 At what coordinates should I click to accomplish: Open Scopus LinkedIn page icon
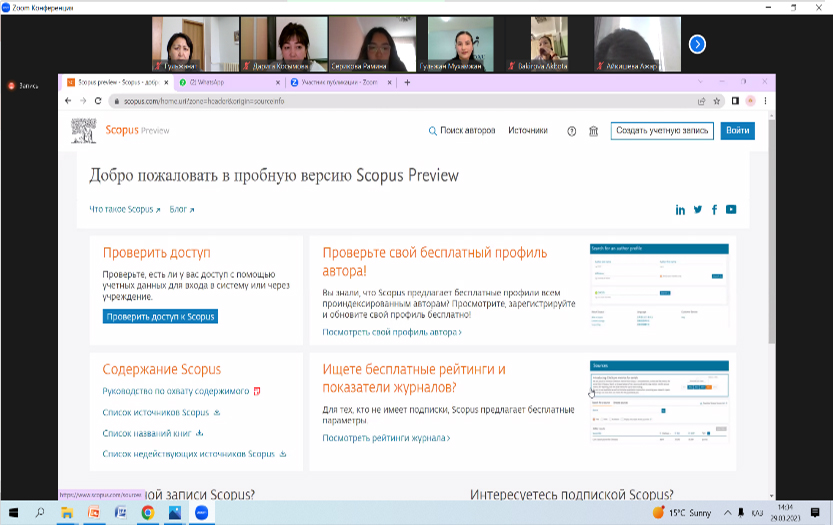click(x=681, y=209)
